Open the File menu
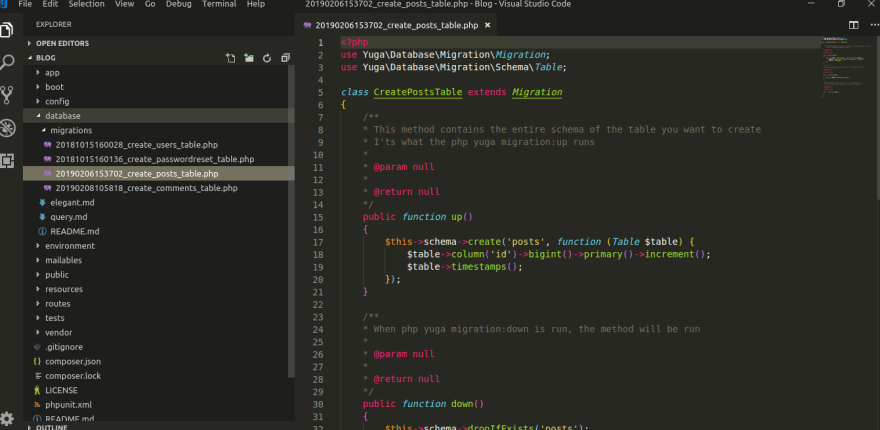This screenshot has height=430, width=880. pyautogui.click(x=25, y=4)
